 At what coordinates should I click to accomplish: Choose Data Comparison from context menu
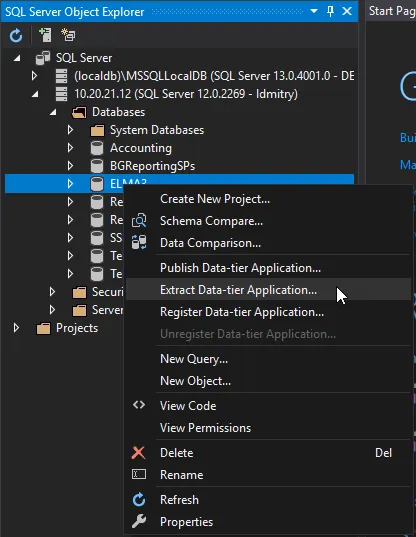pyautogui.click(x=268, y=243)
